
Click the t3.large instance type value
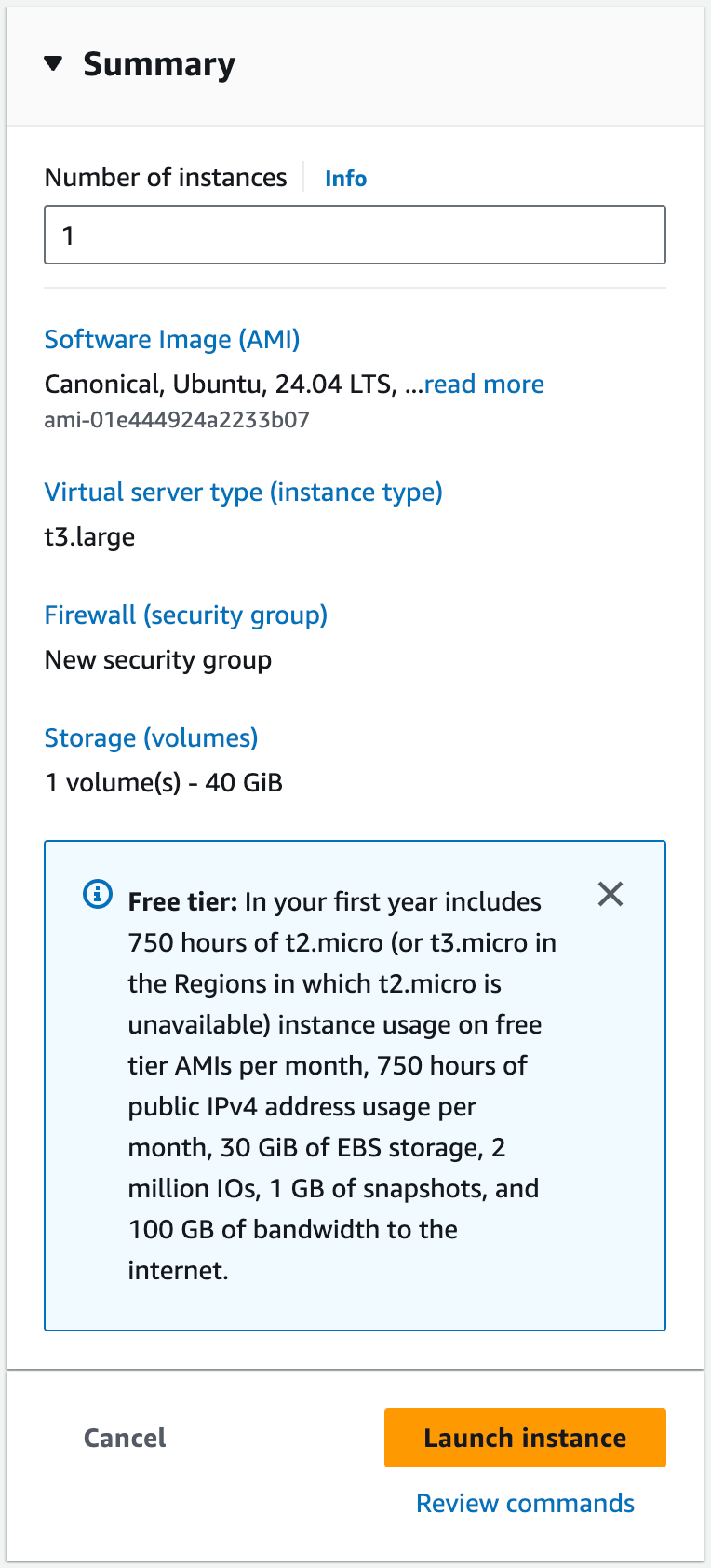(90, 537)
